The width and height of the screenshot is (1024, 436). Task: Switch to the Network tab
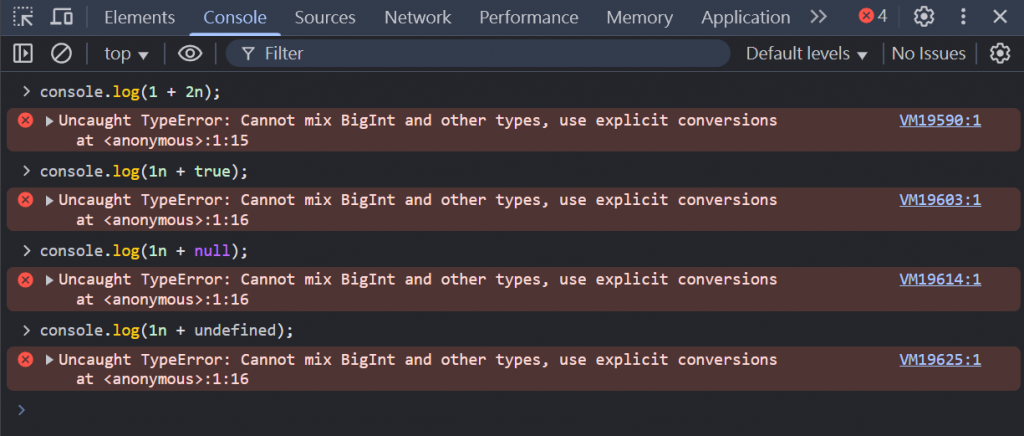(417, 17)
